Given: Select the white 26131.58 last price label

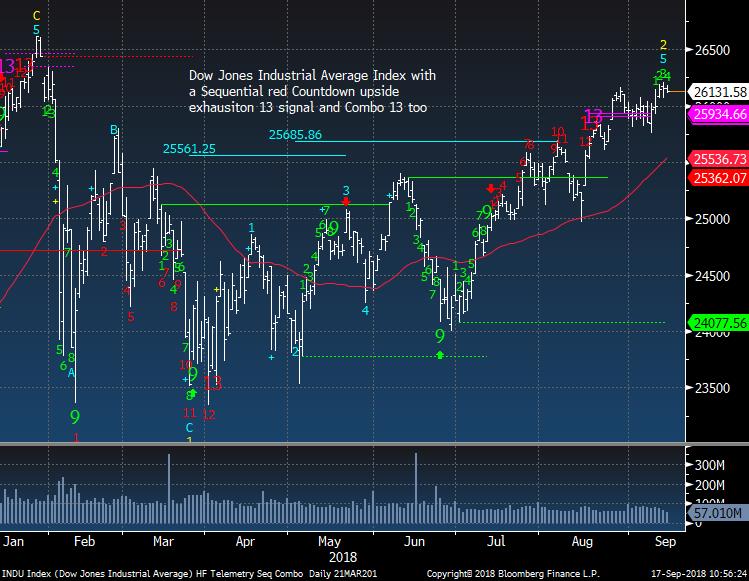Looking at the screenshot, I should tap(719, 92).
